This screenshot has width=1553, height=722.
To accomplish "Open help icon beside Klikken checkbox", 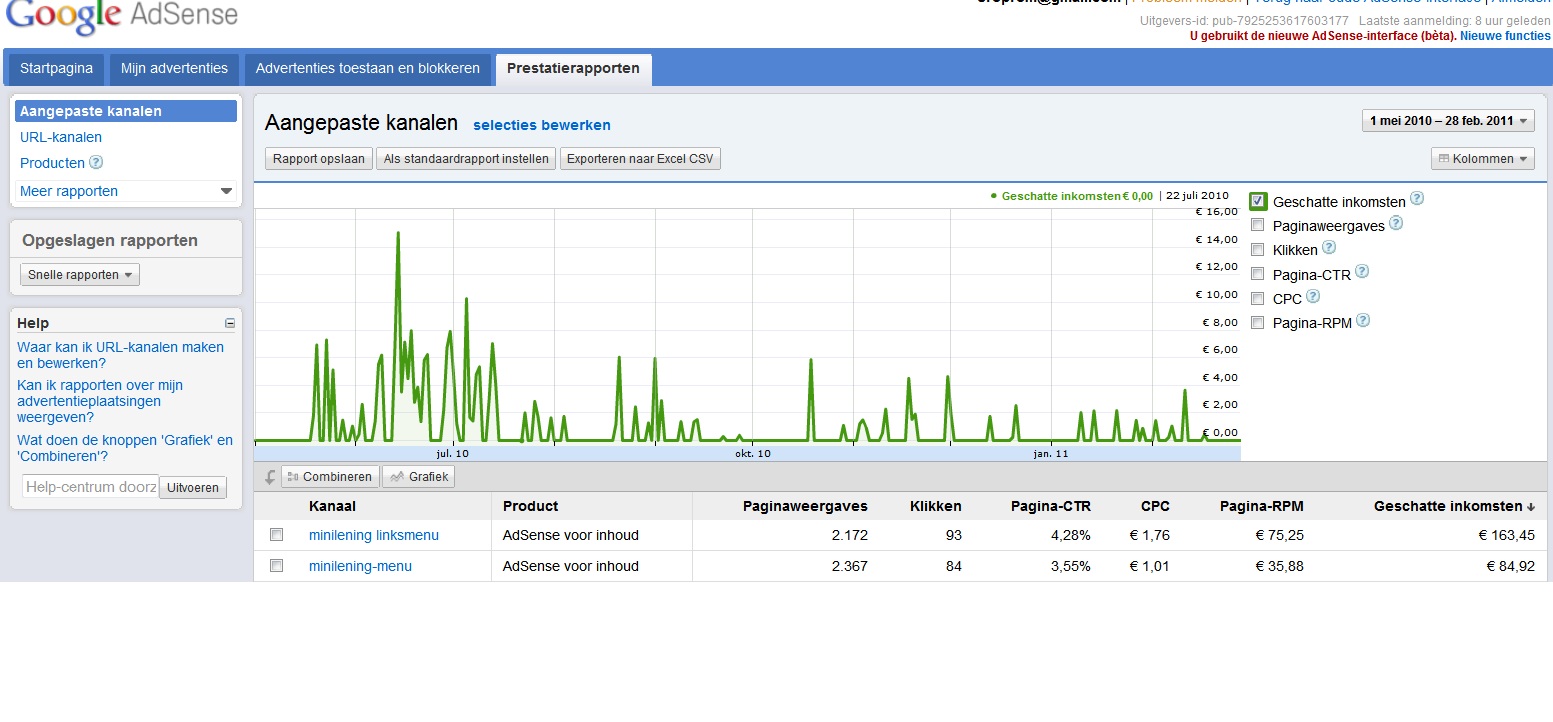I will coord(1329,247).
